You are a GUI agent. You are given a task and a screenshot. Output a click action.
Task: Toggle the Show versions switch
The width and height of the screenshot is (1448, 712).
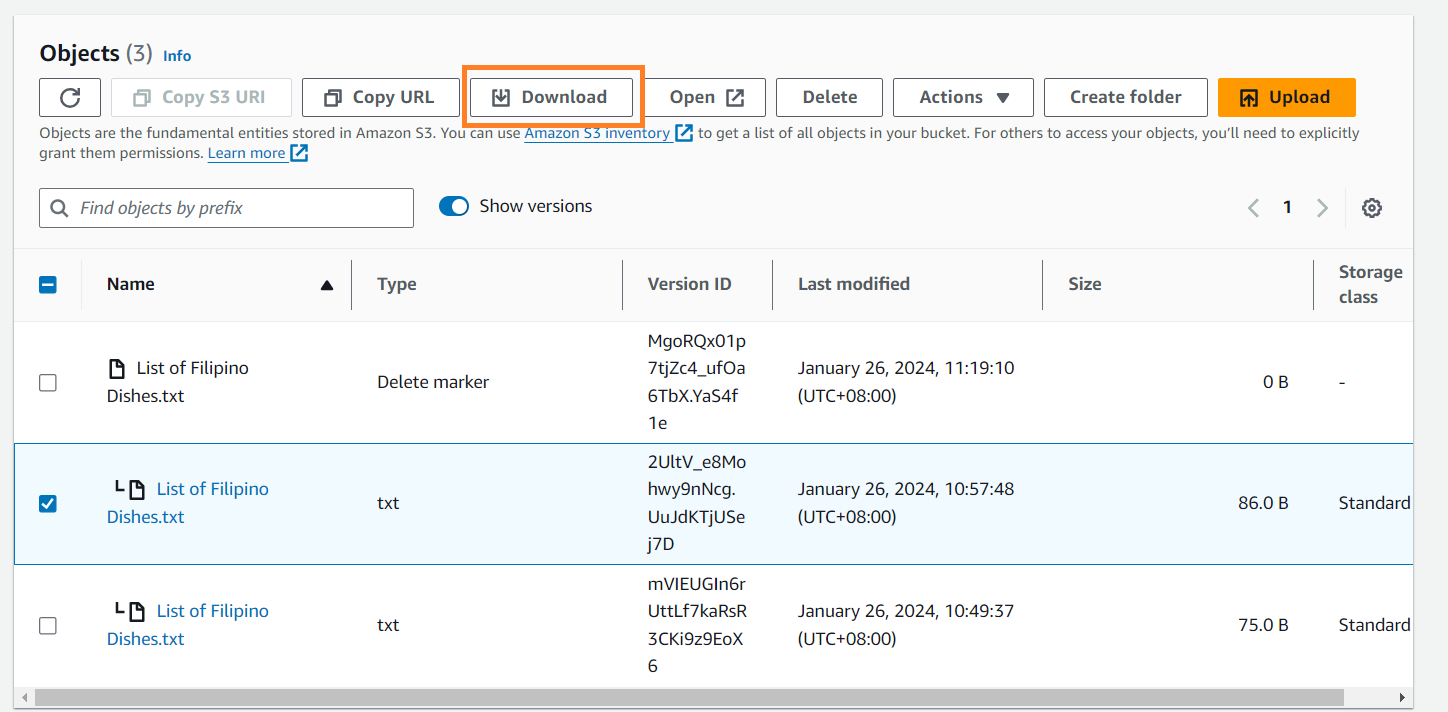(454, 207)
